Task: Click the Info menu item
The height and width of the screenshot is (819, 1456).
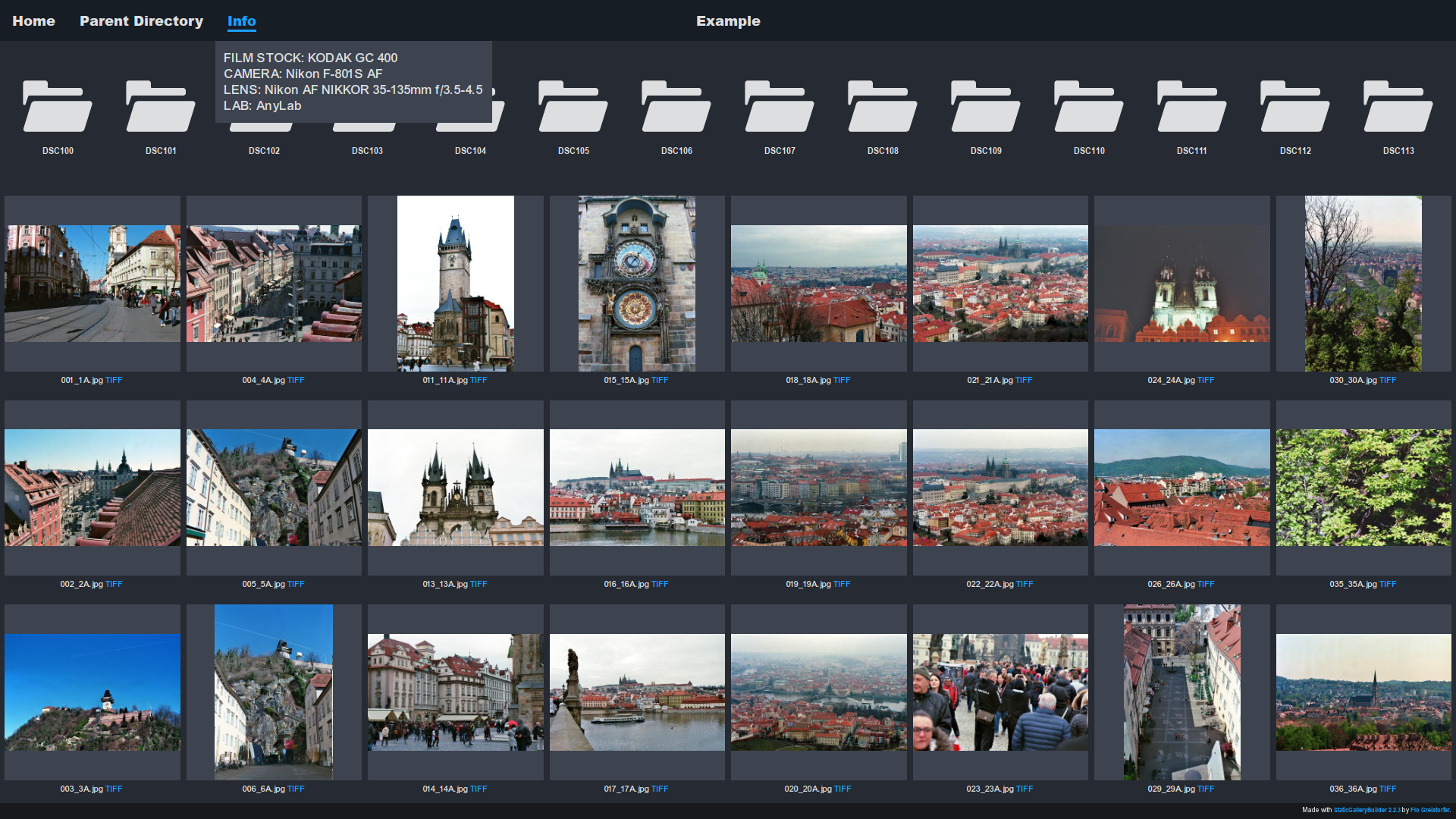Action: (x=241, y=21)
